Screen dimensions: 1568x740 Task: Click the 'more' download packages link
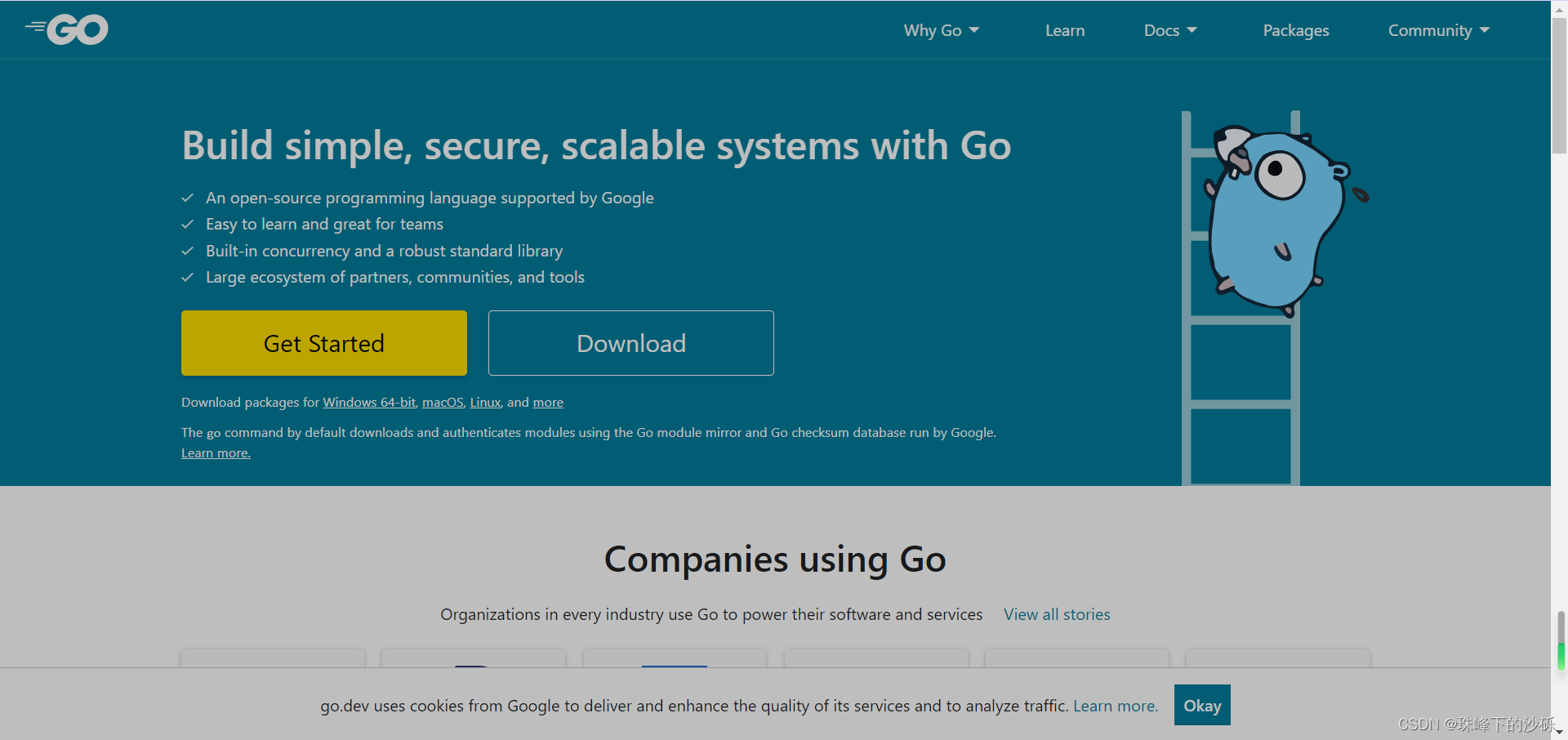(x=548, y=402)
